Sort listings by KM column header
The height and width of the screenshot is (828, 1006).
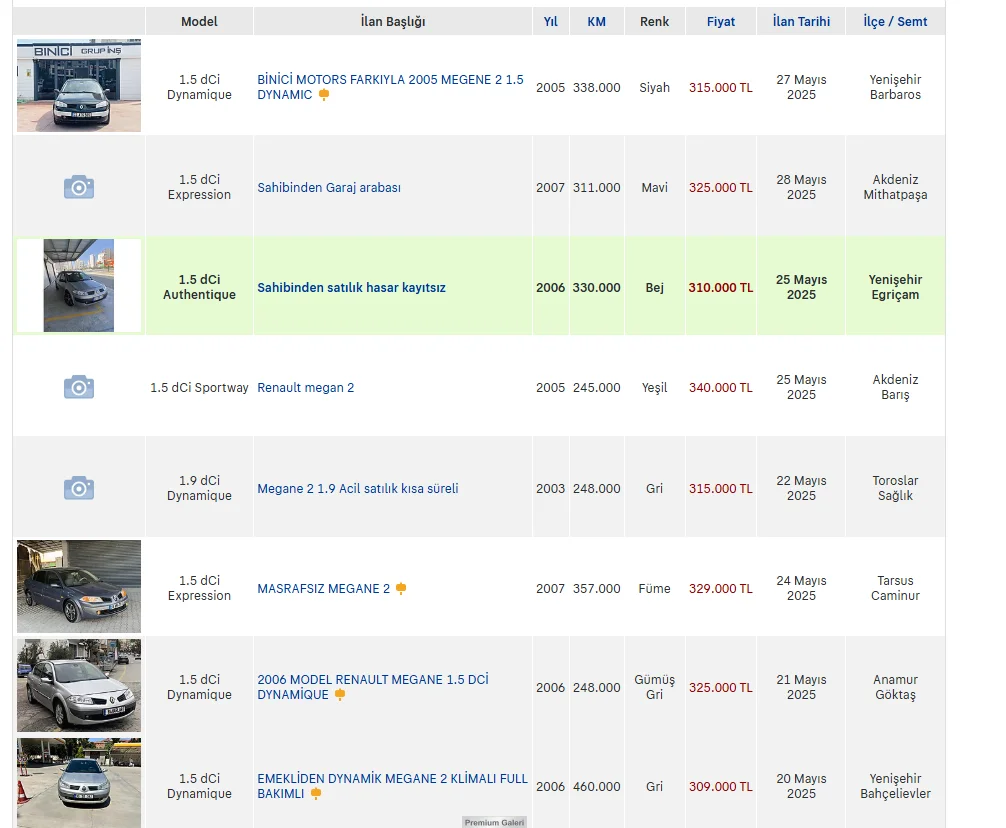[597, 21]
